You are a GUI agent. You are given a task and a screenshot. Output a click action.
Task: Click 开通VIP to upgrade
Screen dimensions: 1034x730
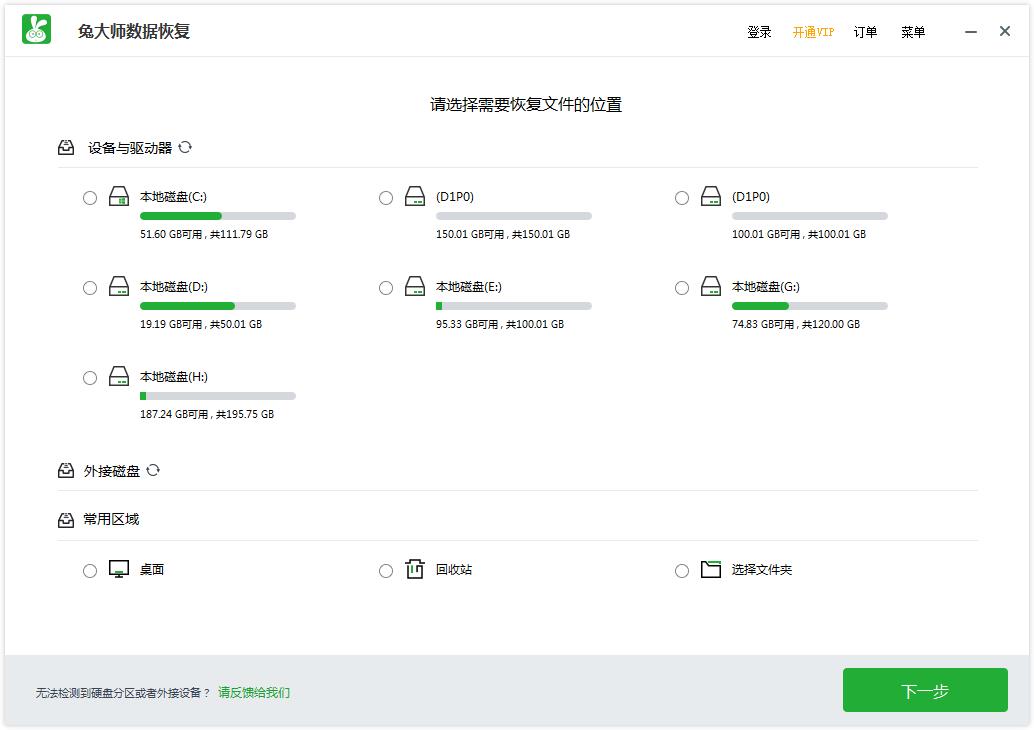813,31
